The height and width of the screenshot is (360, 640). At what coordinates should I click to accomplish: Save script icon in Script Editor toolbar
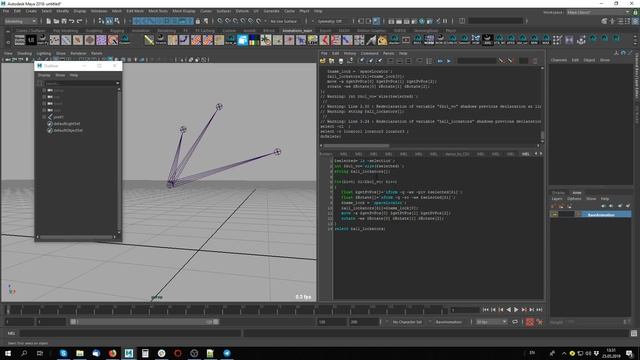[341, 61]
